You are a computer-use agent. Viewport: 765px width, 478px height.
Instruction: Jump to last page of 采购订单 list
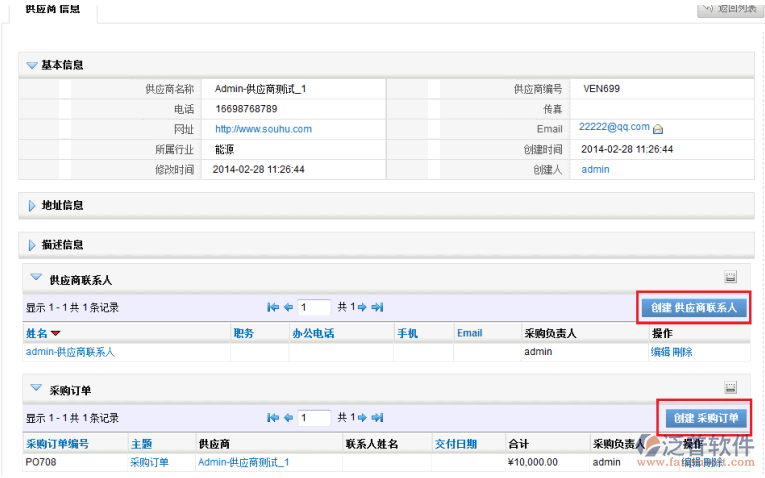377,418
